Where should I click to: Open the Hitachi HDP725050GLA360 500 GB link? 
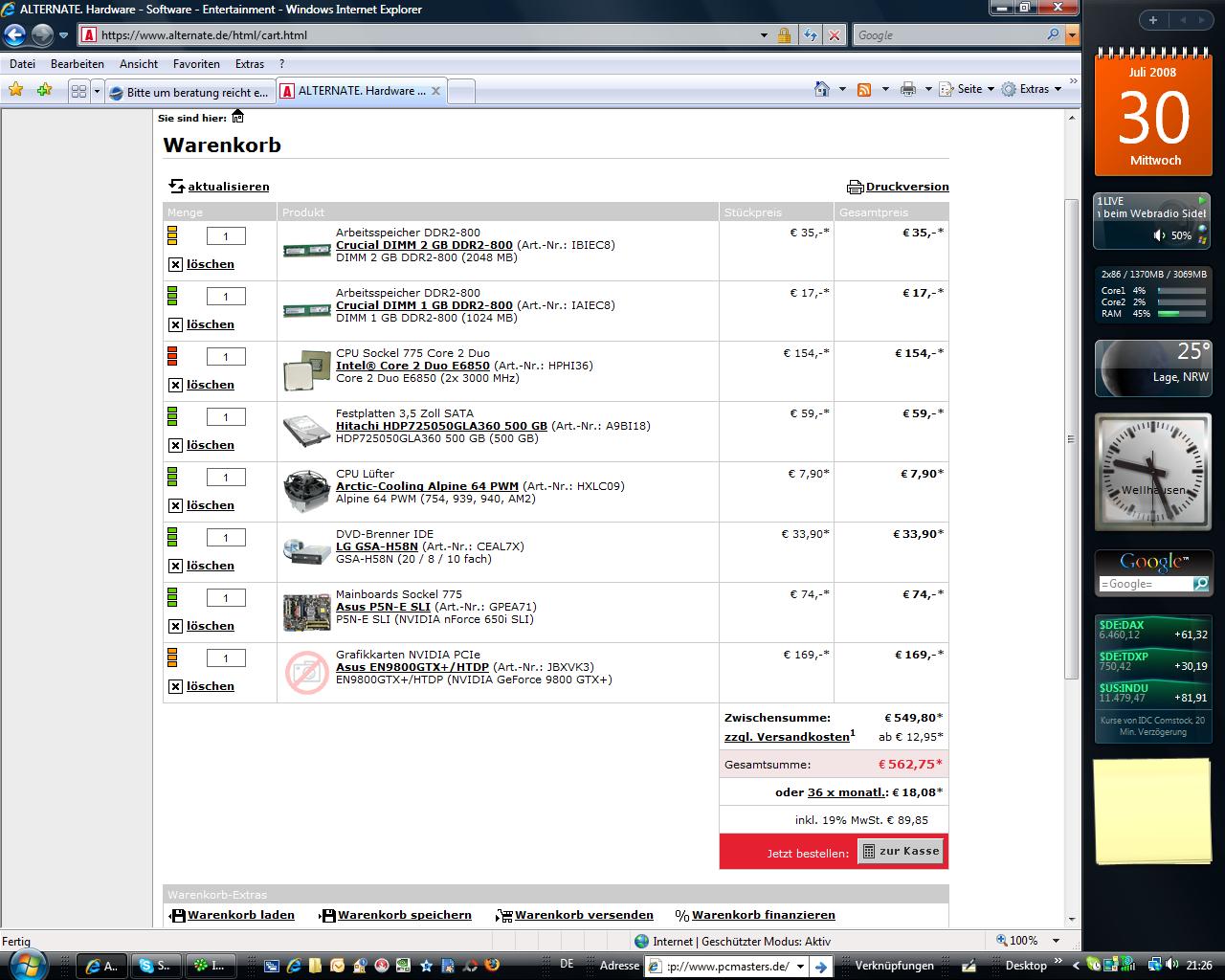tap(441, 426)
